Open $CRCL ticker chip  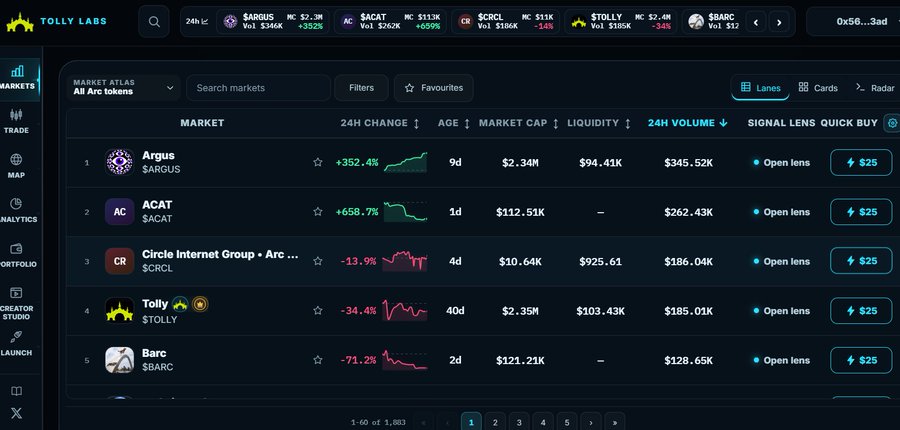pos(506,22)
